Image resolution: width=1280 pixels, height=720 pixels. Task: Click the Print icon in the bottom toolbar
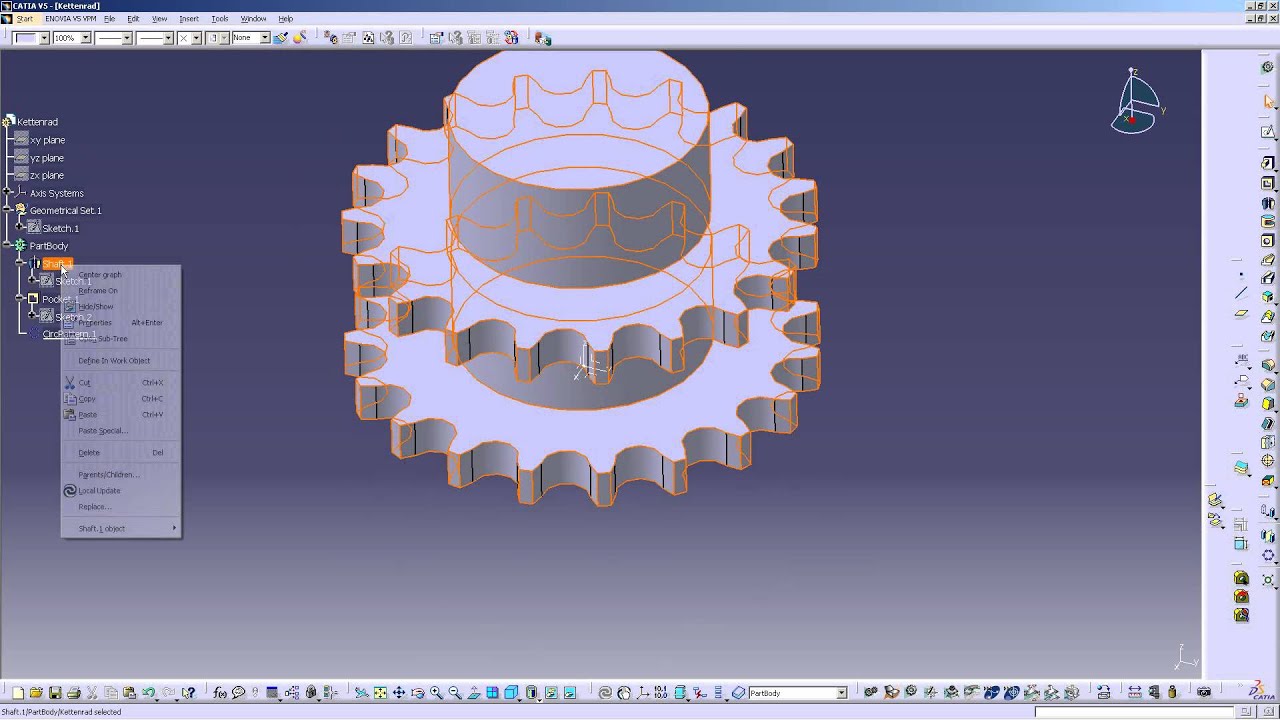pos(73,692)
